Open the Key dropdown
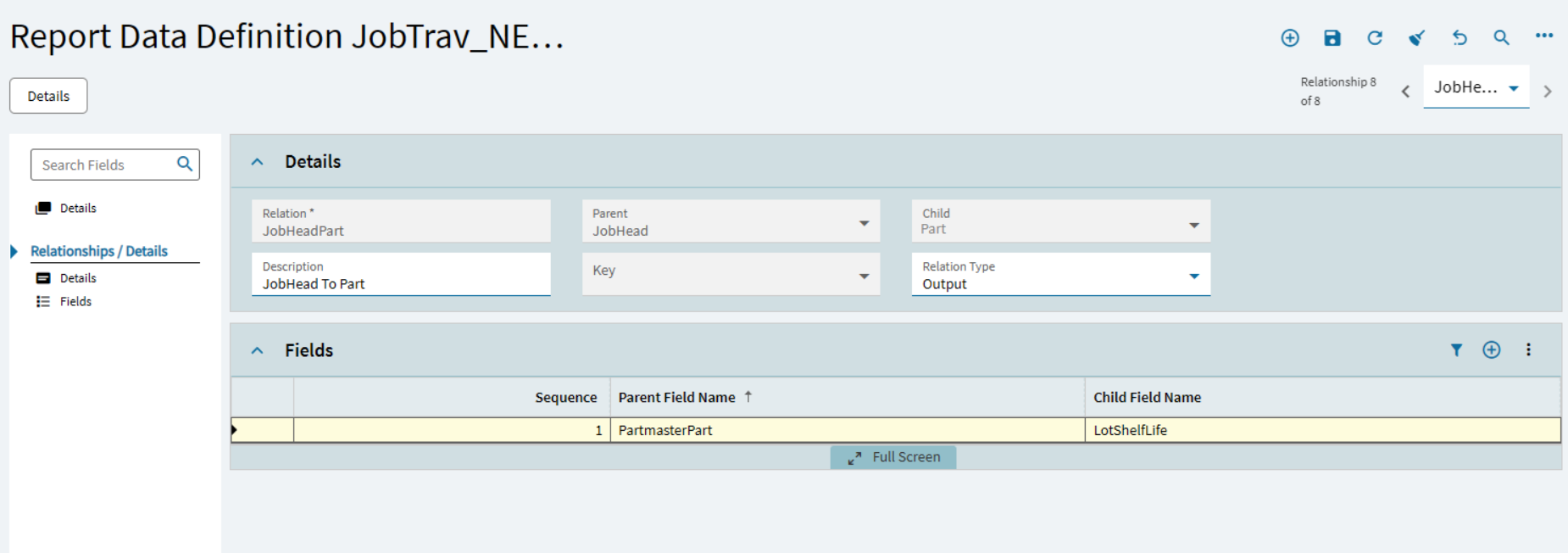Image resolution: width=1568 pixels, height=553 pixels. point(864,276)
